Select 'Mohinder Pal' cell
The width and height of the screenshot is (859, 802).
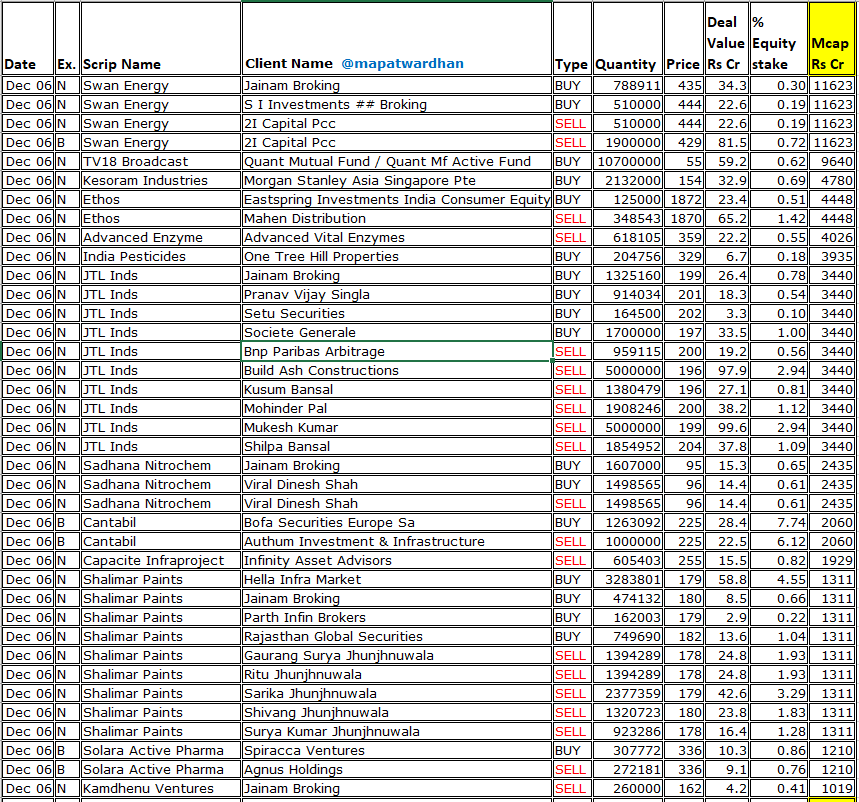coord(397,408)
